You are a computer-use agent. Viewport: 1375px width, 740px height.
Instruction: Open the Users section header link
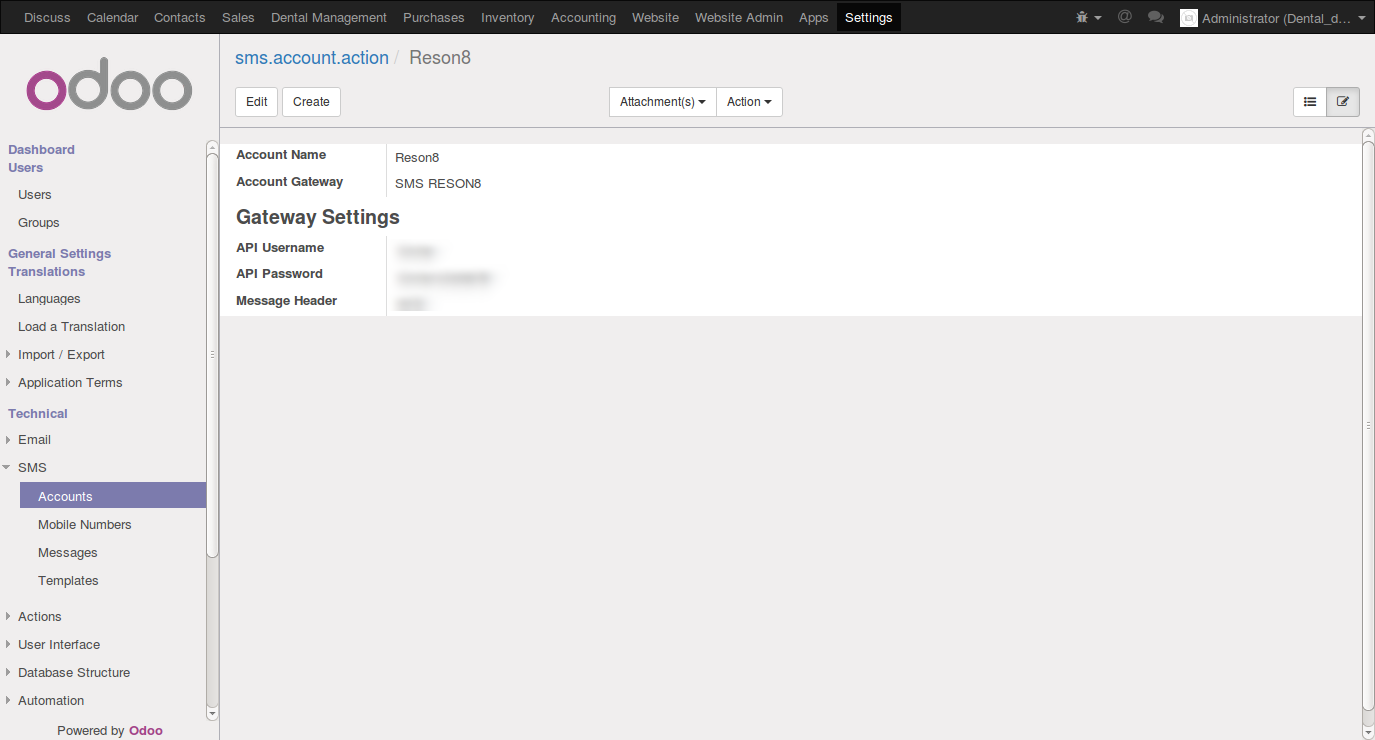(x=26, y=168)
